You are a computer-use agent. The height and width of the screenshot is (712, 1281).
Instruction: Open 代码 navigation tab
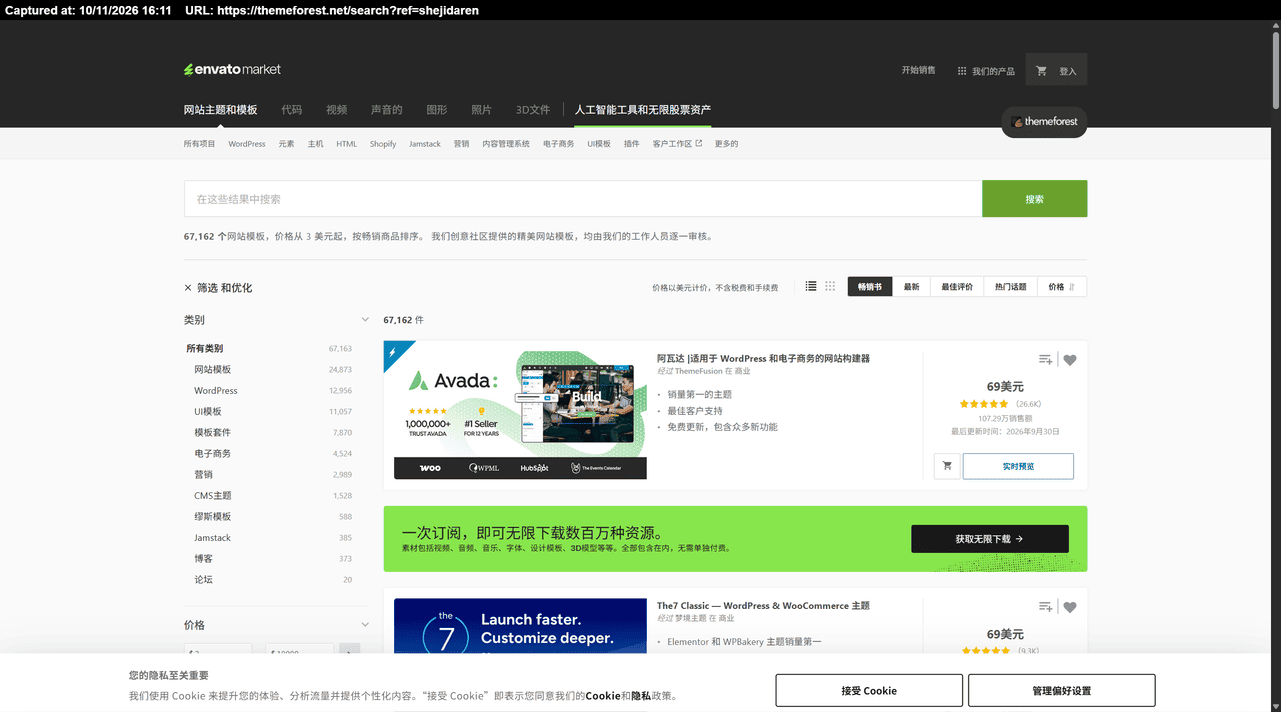coord(291,110)
